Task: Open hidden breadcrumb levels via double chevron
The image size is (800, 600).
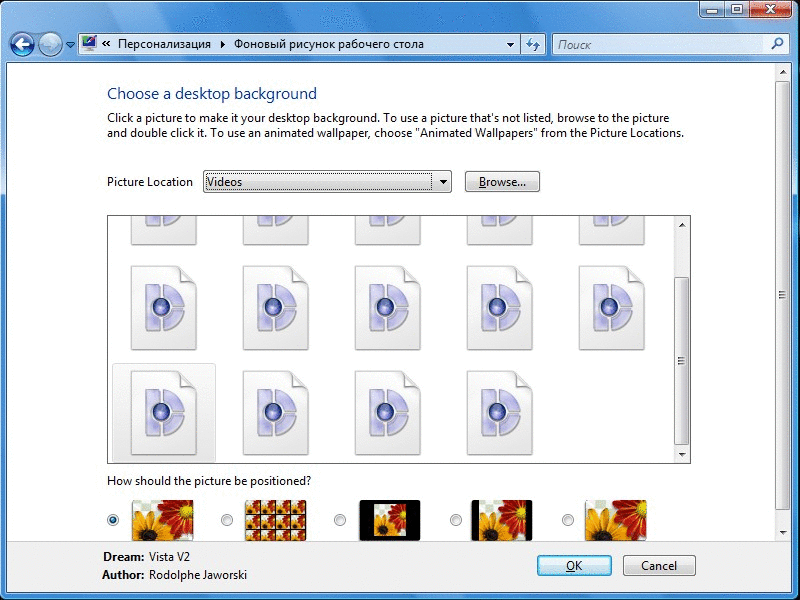Action: point(106,44)
